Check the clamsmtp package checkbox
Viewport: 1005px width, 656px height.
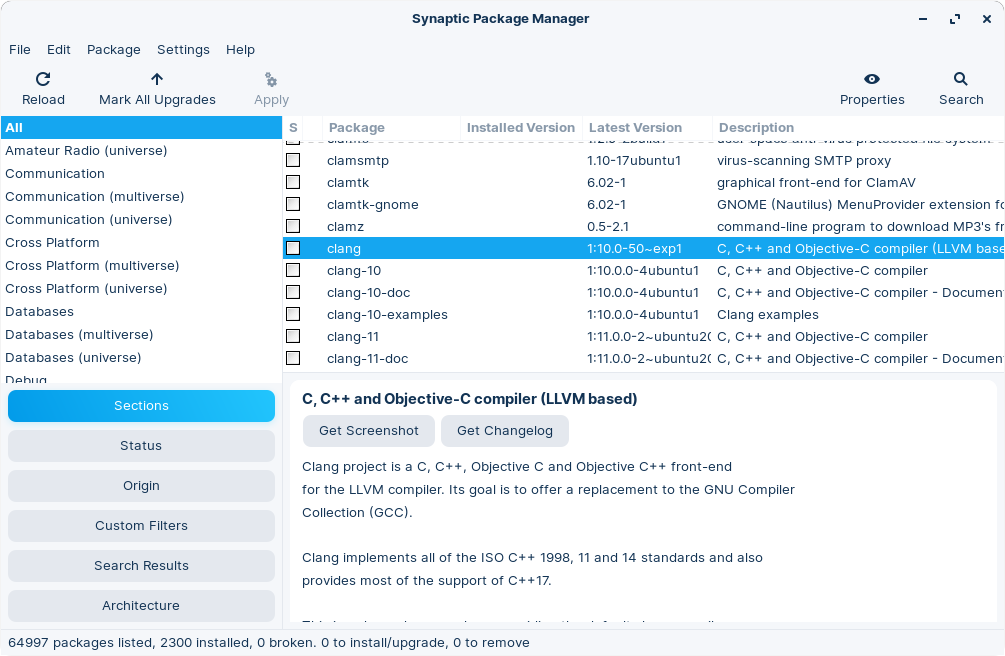(x=293, y=160)
